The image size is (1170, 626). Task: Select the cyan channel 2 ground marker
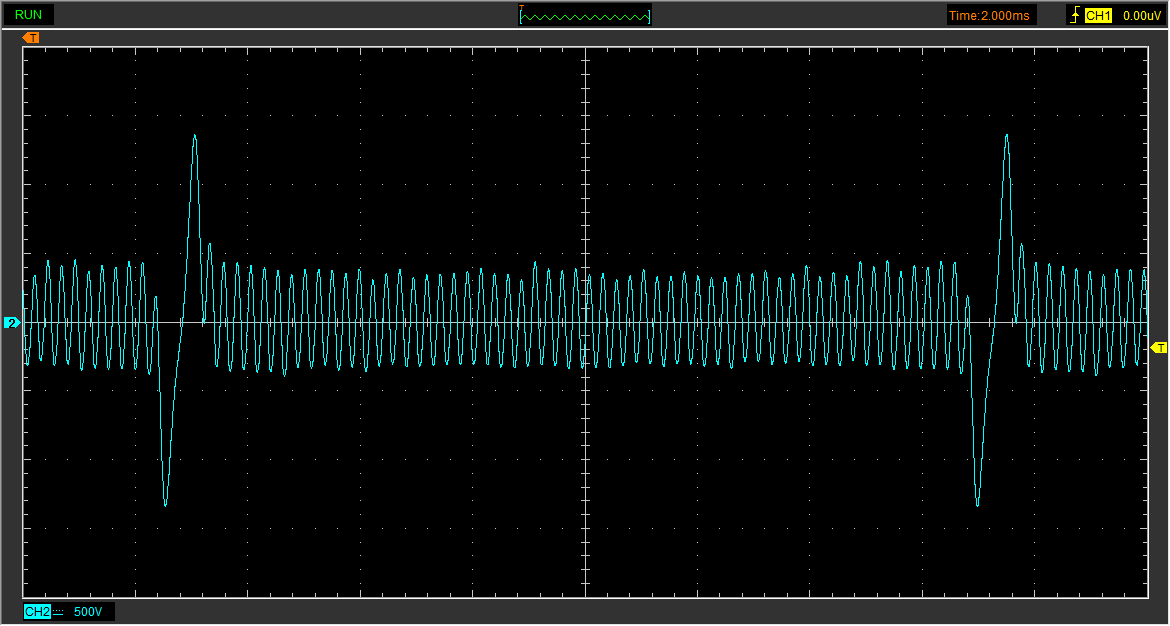click(12, 322)
